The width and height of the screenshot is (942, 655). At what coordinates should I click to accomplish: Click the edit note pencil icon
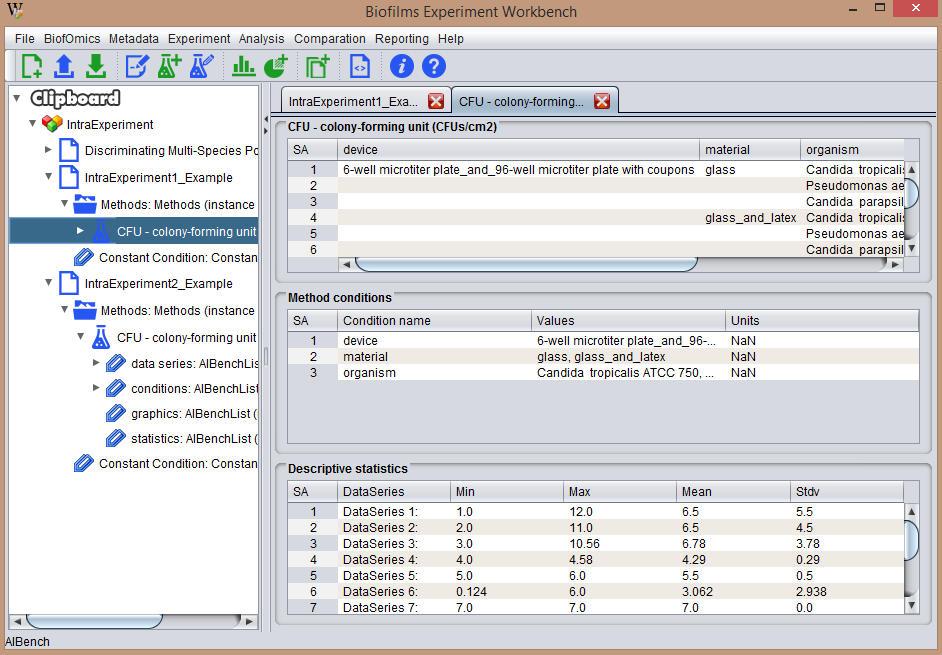click(137, 66)
